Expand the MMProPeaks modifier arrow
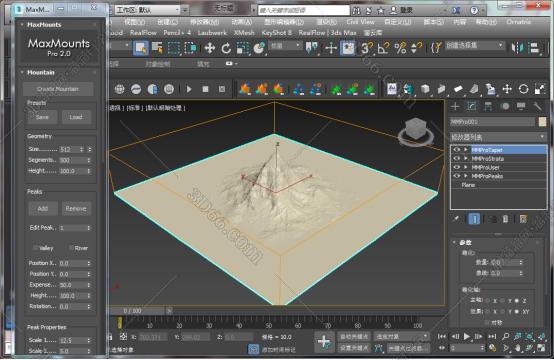Image resolution: width=554 pixels, height=360 pixels. point(466,176)
